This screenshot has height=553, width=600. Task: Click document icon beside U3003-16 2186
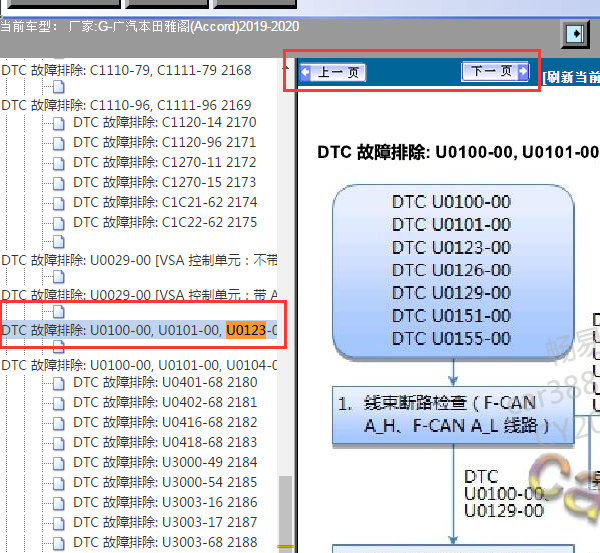point(59,503)
